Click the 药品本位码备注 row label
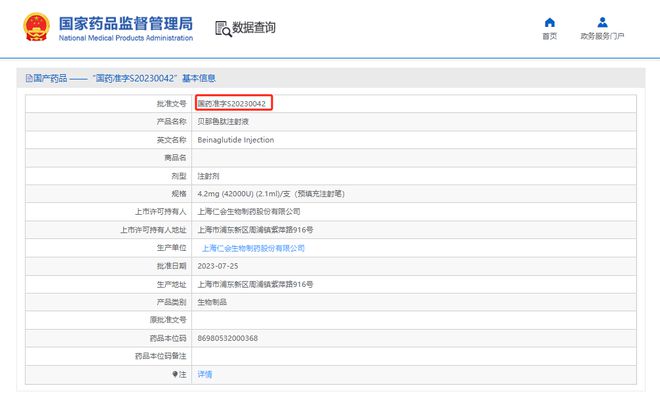660x394 pixels. click(x=160, y=356)
